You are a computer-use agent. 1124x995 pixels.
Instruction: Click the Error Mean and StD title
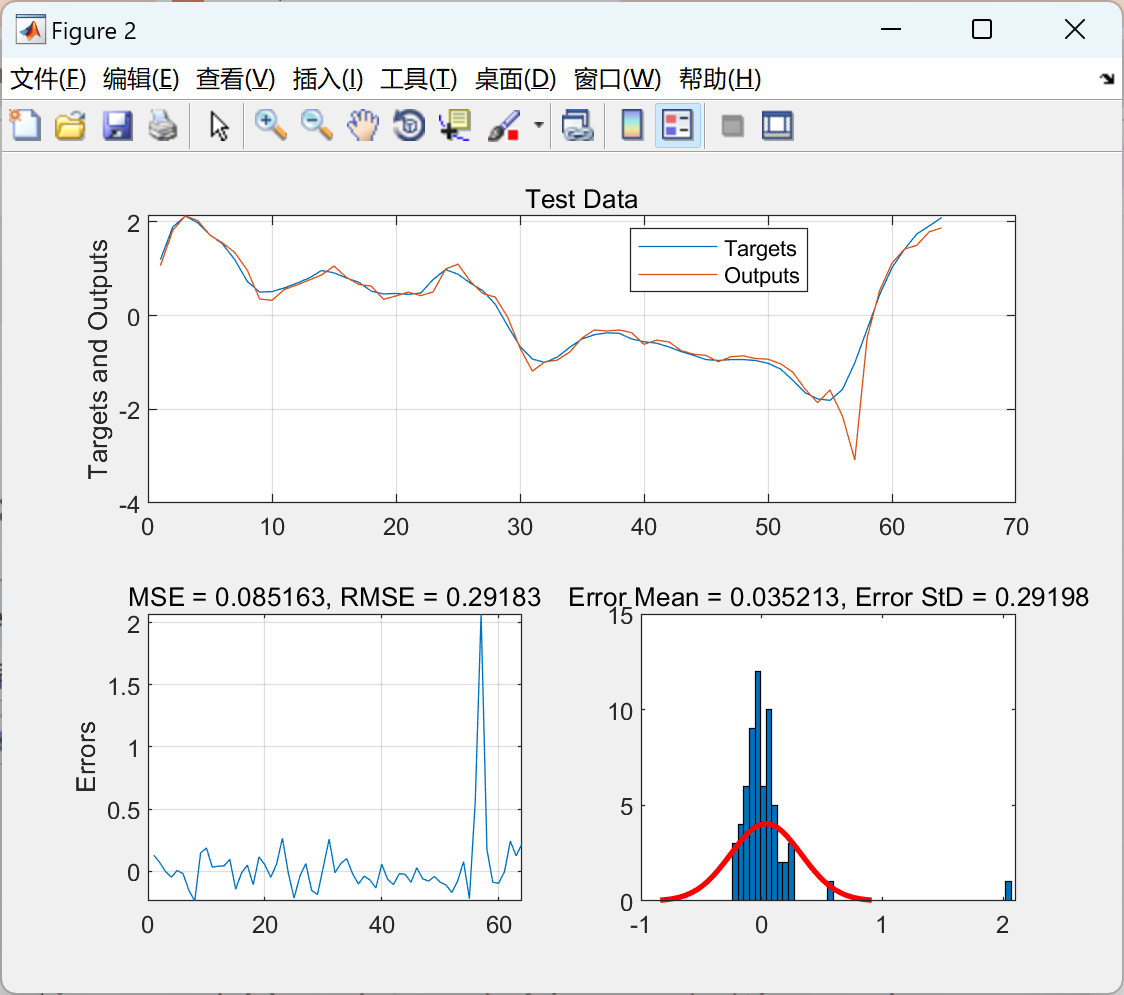(x=829, y=596)
